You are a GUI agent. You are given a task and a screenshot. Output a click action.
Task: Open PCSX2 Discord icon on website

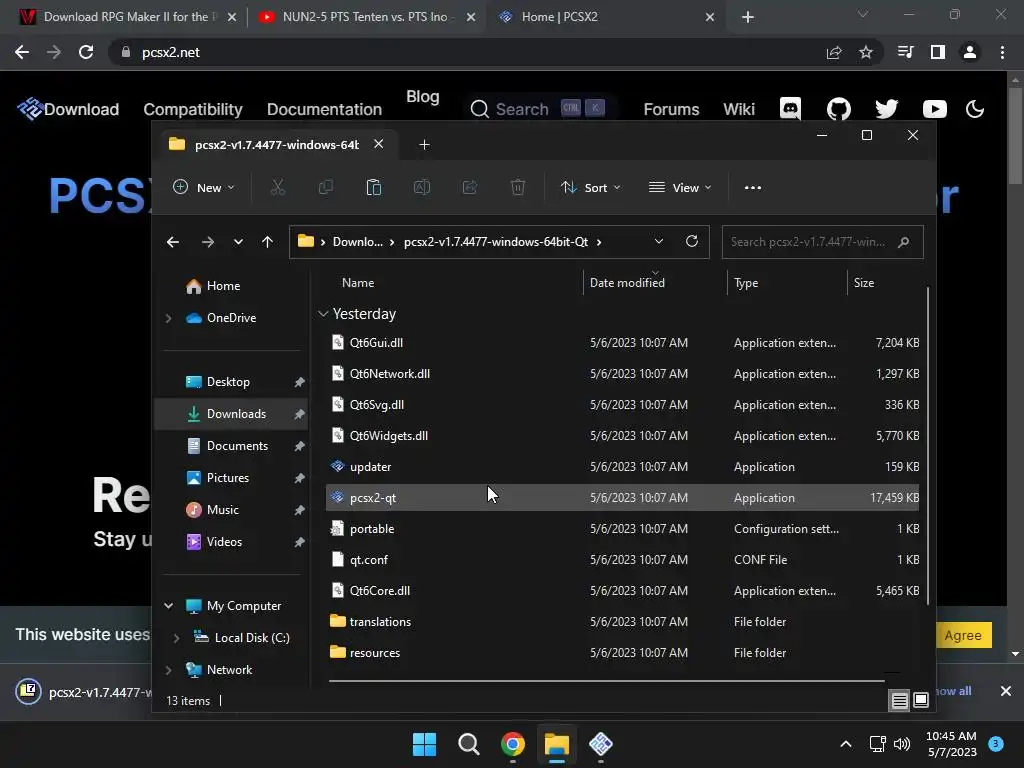pyautogui.click(x=790, y=108)
